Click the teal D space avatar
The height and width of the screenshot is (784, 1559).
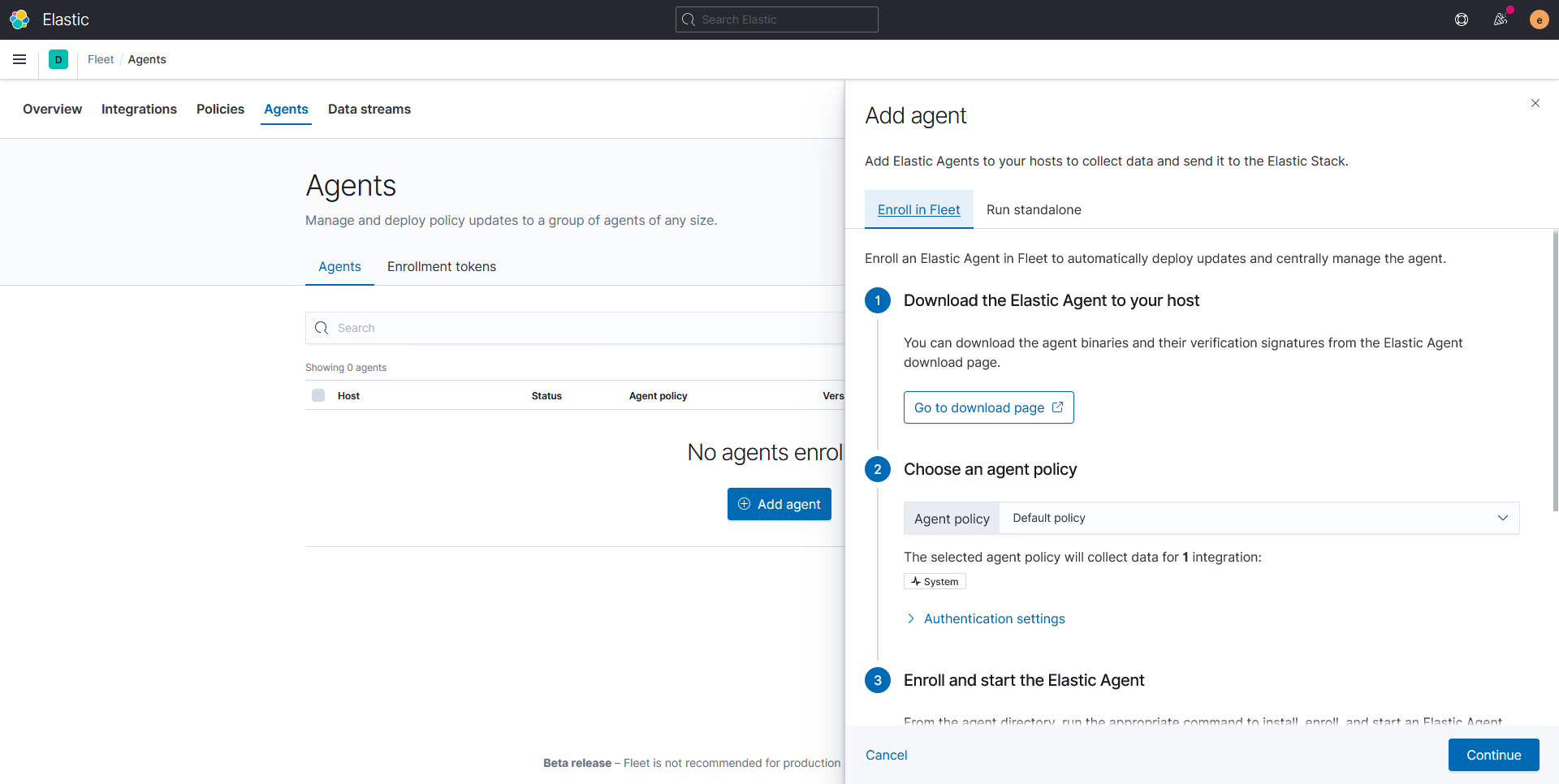pos(58,58)
